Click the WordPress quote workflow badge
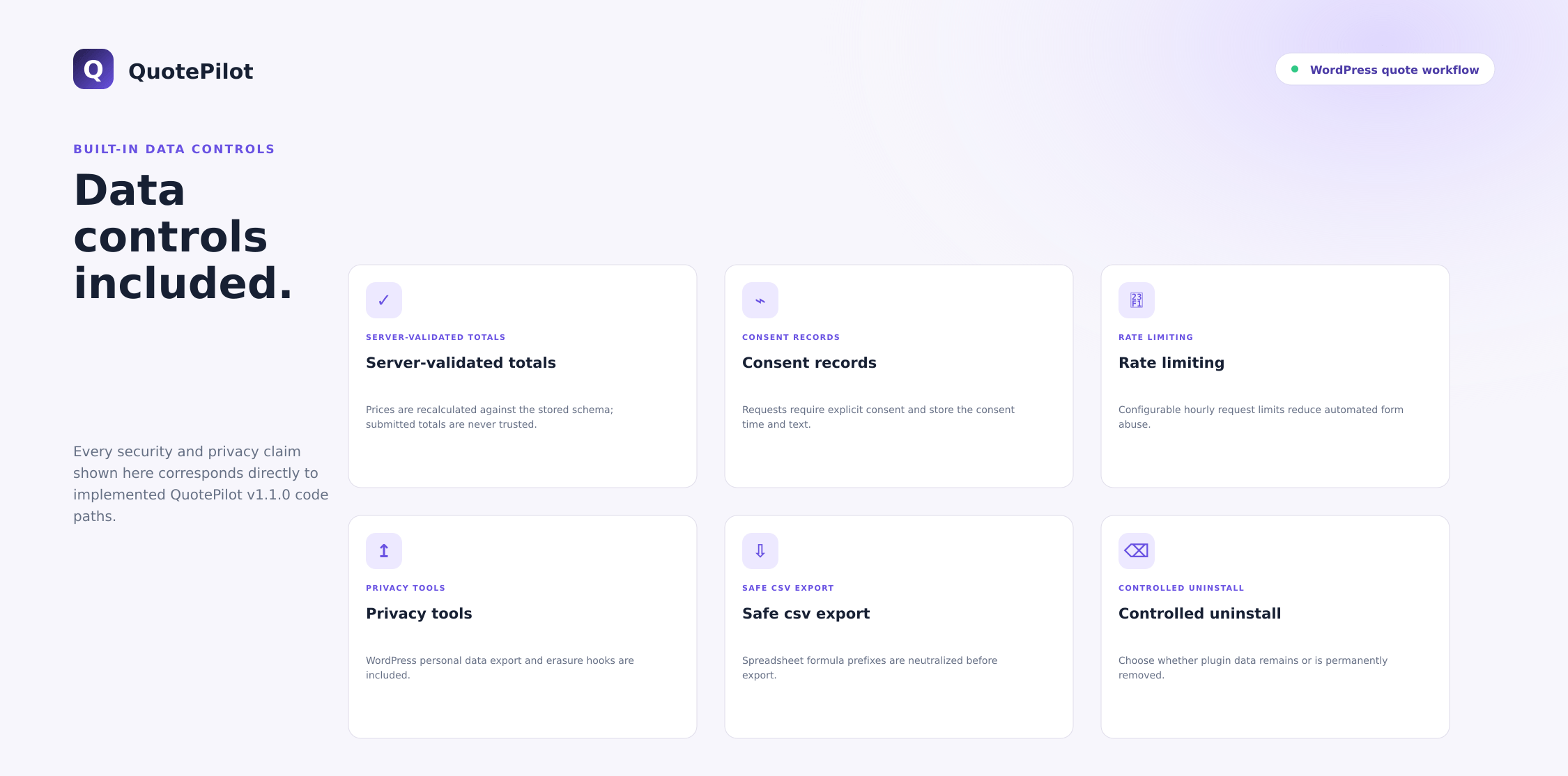The height and width of the screenshot is (776, 1568). [1385, 69]
